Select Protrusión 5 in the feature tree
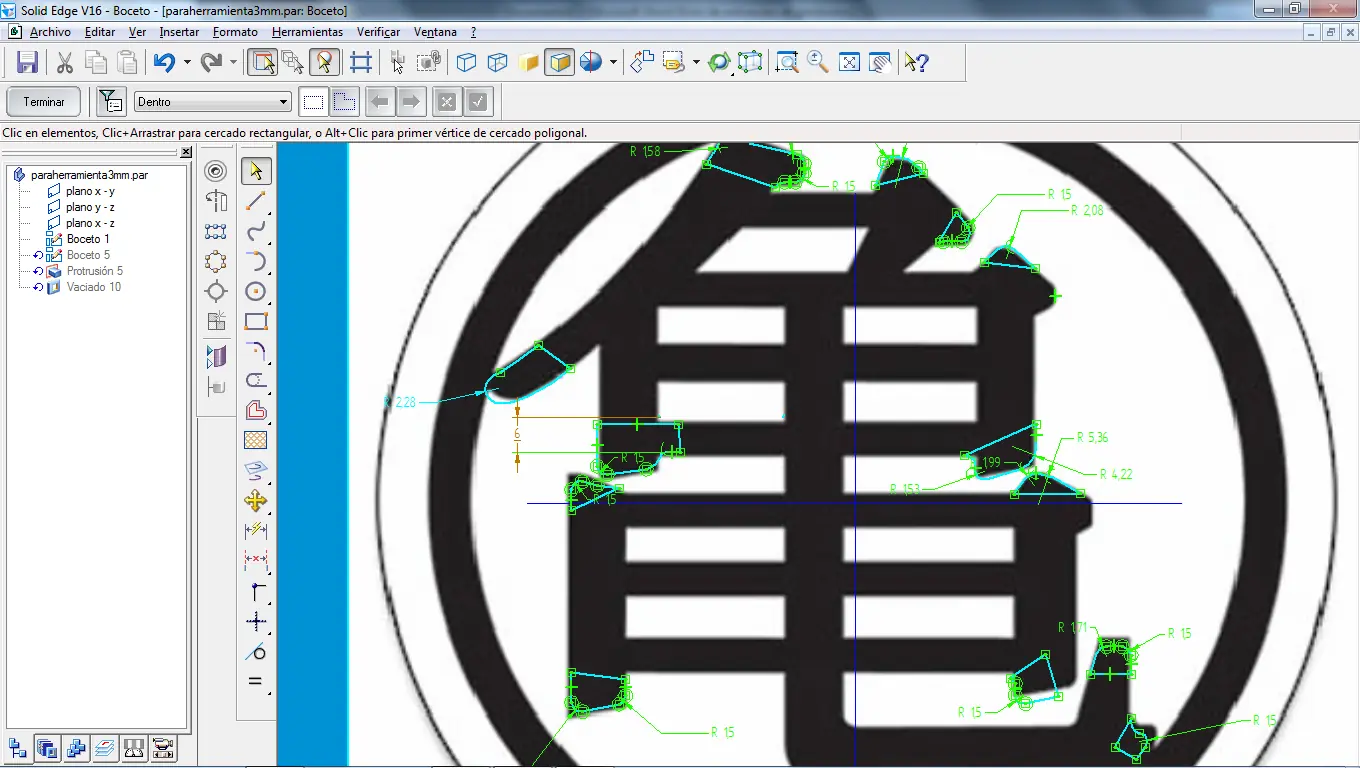The image size is (1360, 768). (x=95, y=271)
